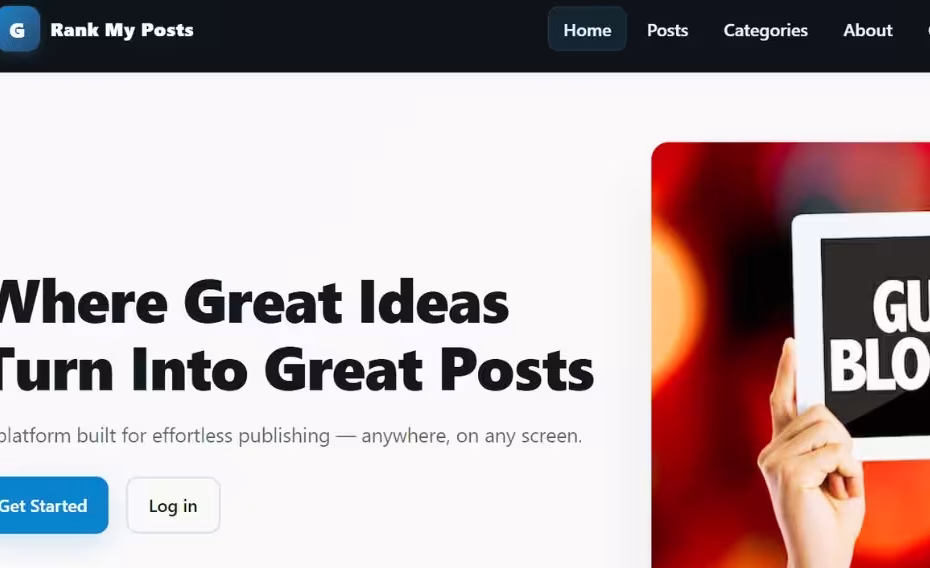
Task: Click the blue Get Started button
Action: coord(52,505)
